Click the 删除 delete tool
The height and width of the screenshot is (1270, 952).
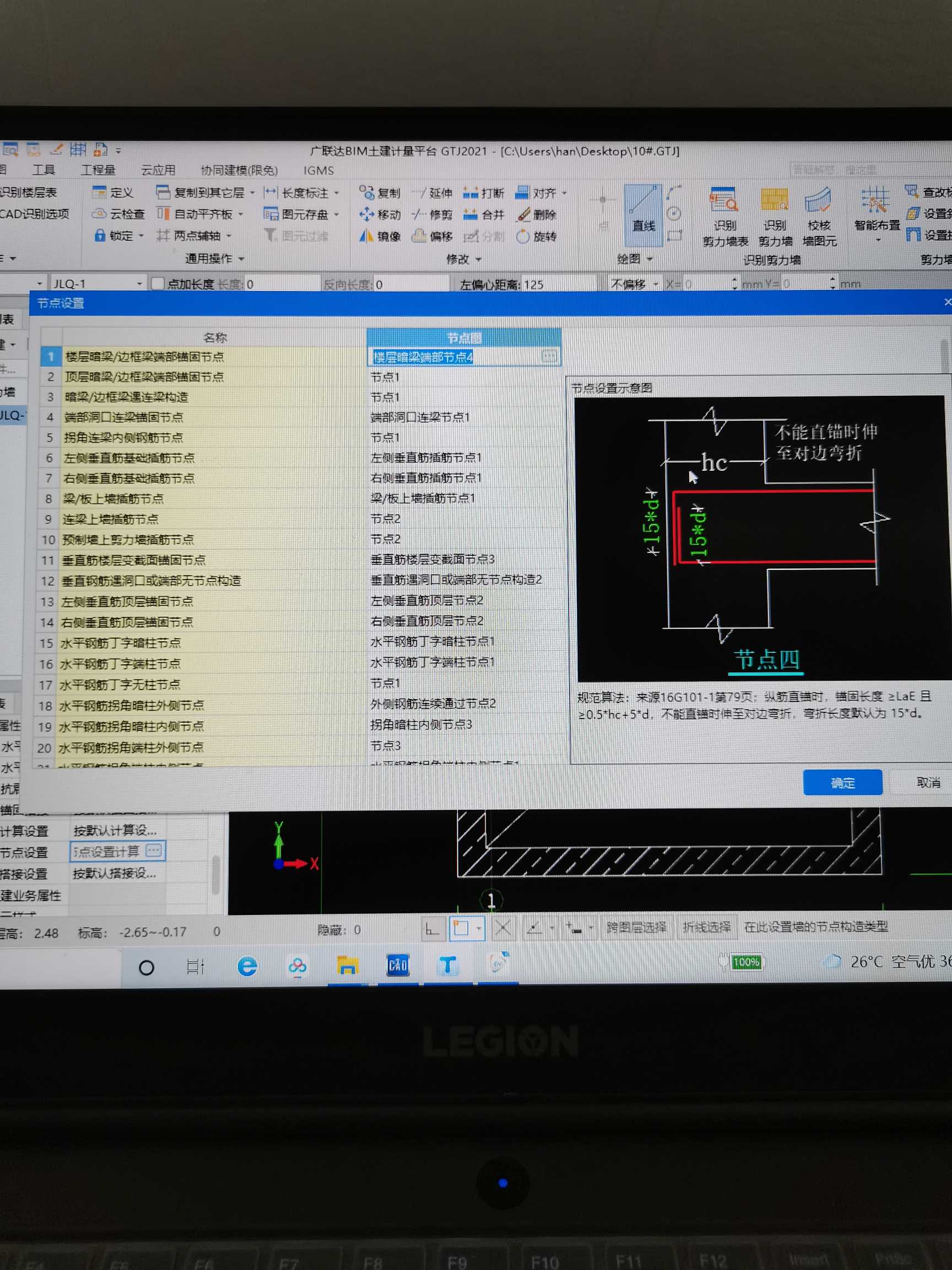tap(537, 215)
